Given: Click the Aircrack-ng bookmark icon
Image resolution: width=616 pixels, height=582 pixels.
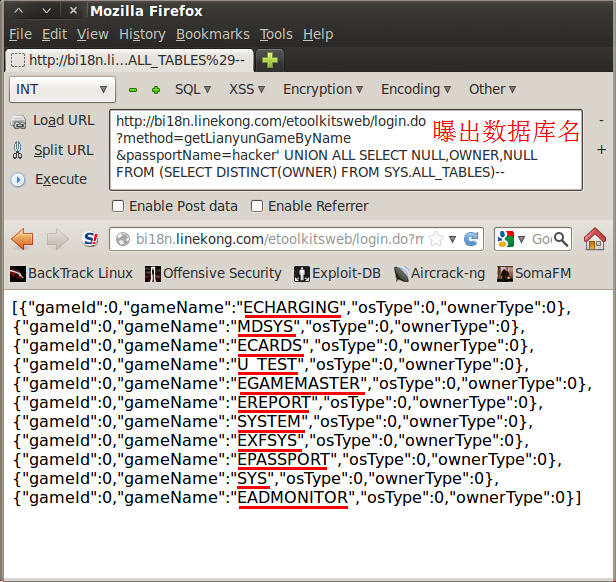Looking at the screenshot, I should [x=401, y=274].
